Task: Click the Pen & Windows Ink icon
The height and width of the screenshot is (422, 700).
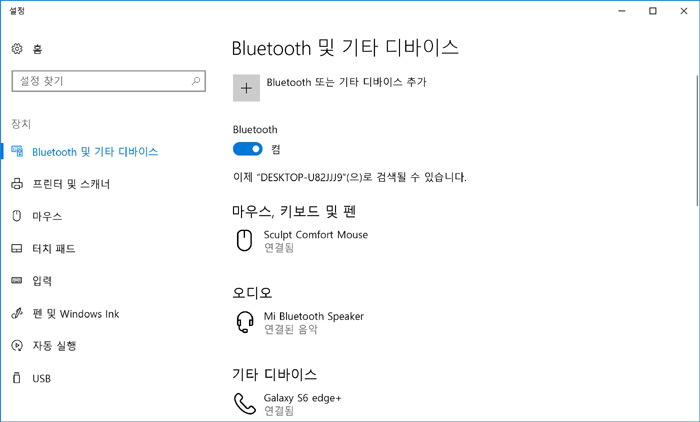Action: tap(17, 314)
